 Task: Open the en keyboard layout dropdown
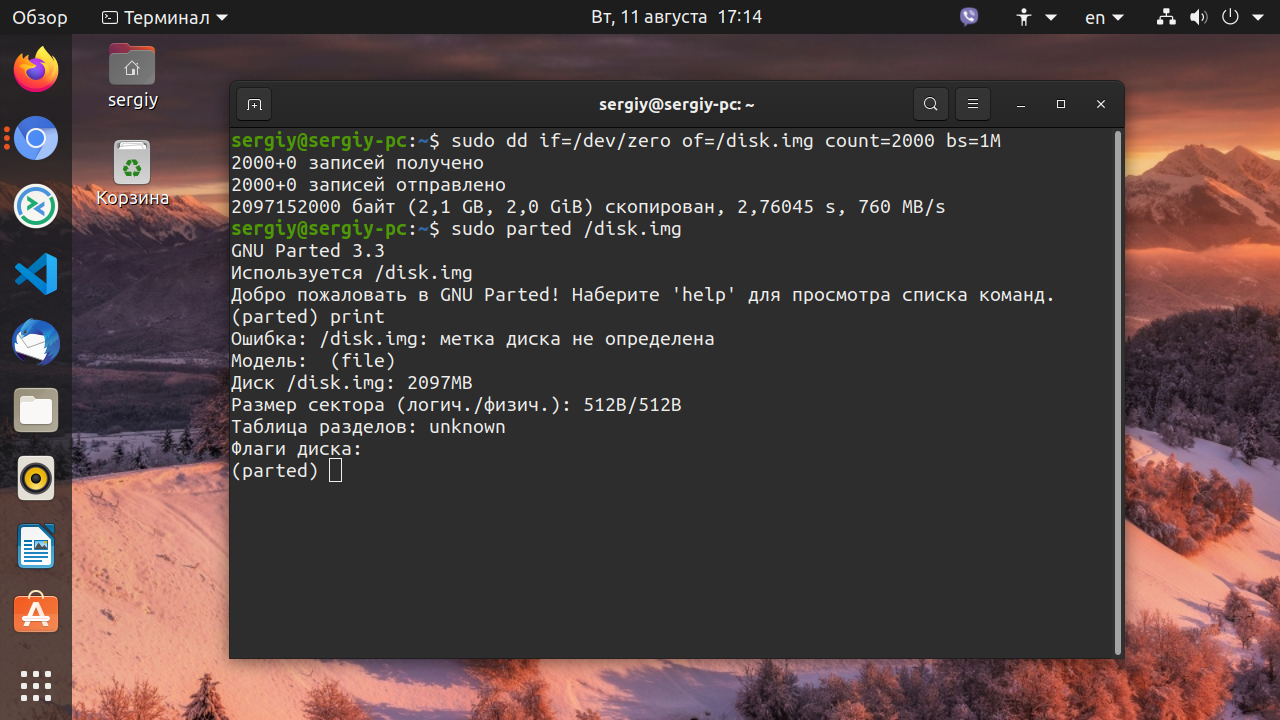point(1105,17)
